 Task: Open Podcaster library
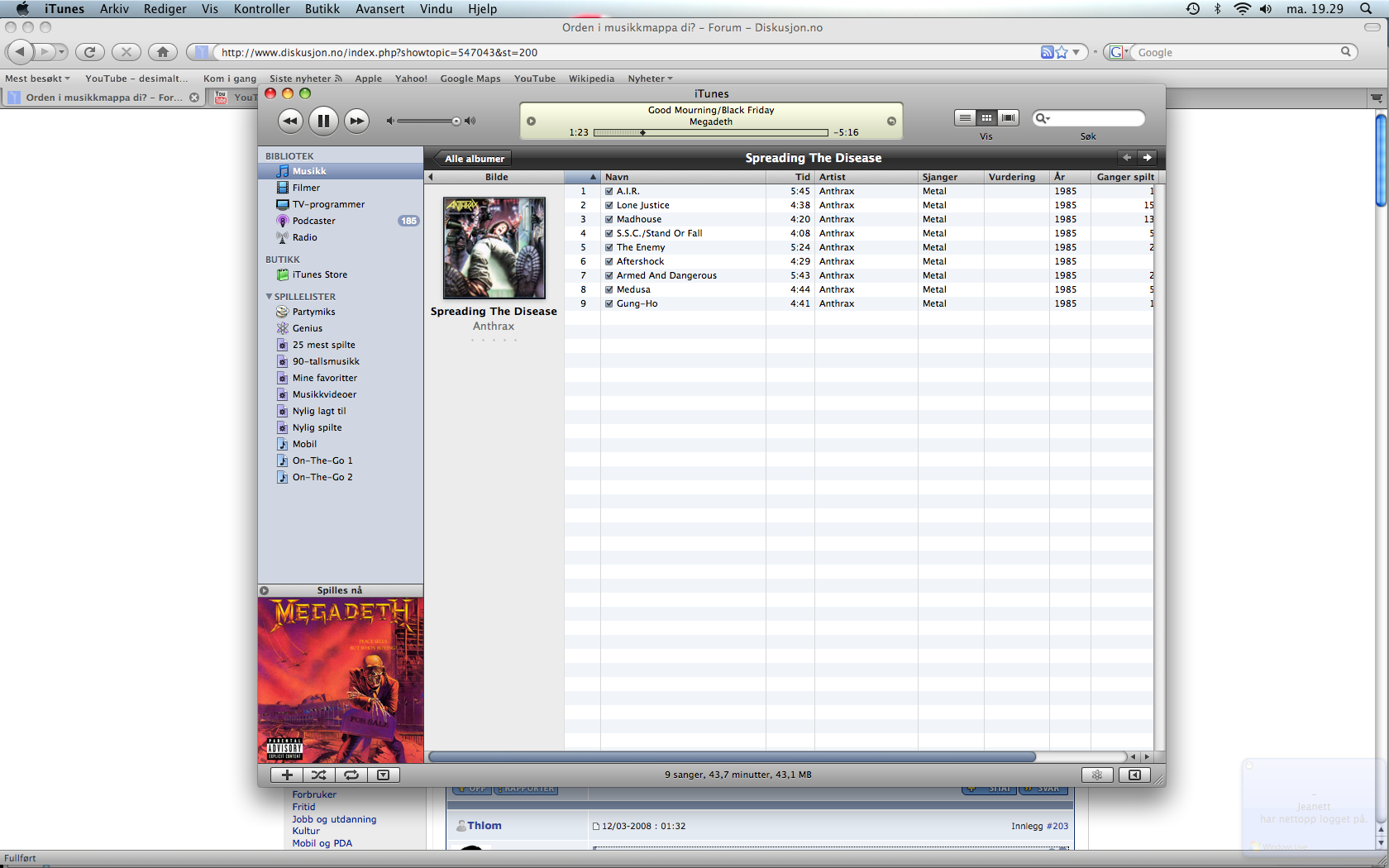341,221
